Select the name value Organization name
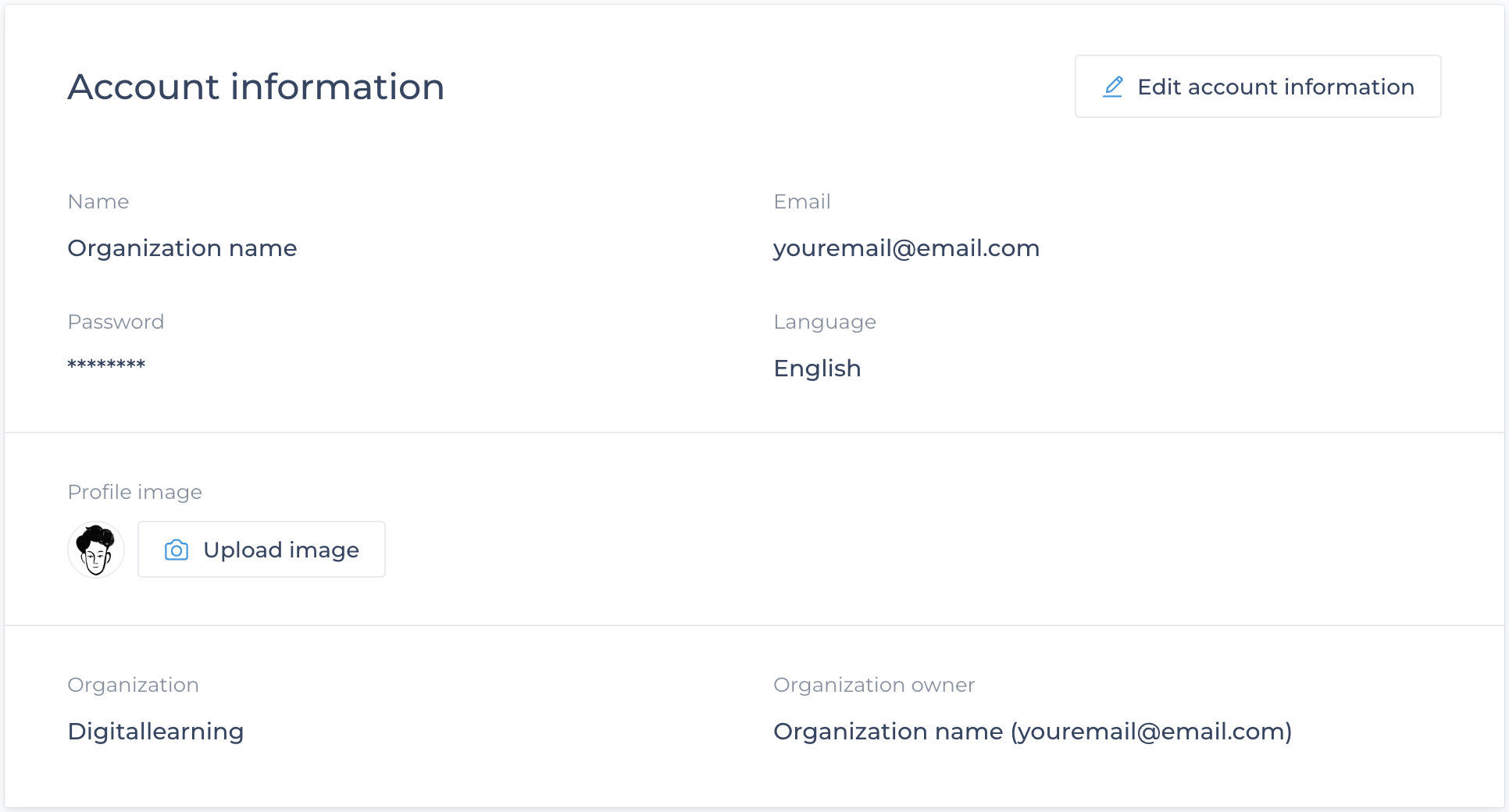 183,248
